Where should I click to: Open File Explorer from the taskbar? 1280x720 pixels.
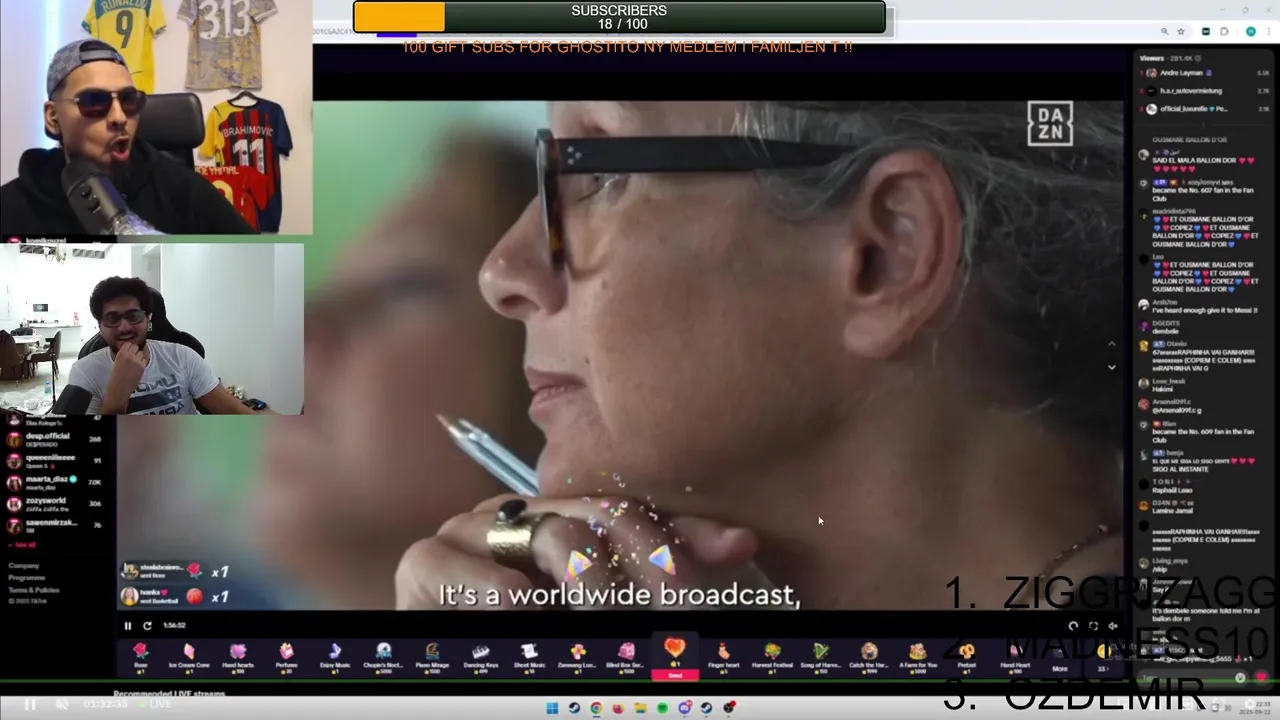click(640, 708)
